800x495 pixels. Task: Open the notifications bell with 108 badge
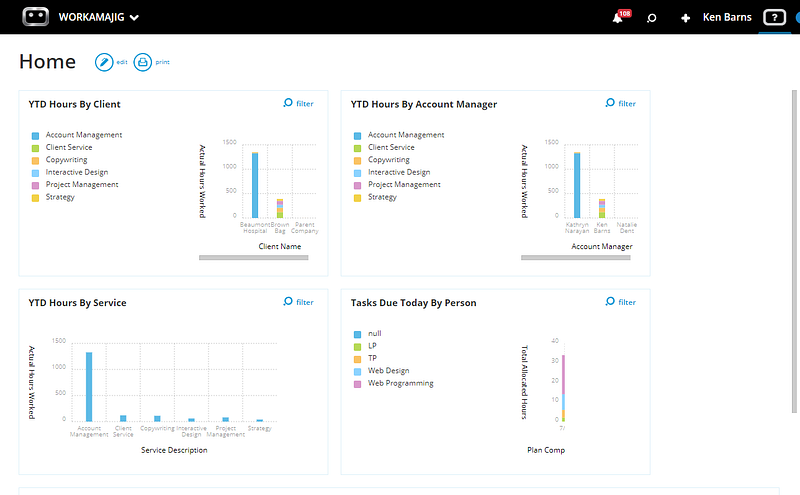(620, 17)
